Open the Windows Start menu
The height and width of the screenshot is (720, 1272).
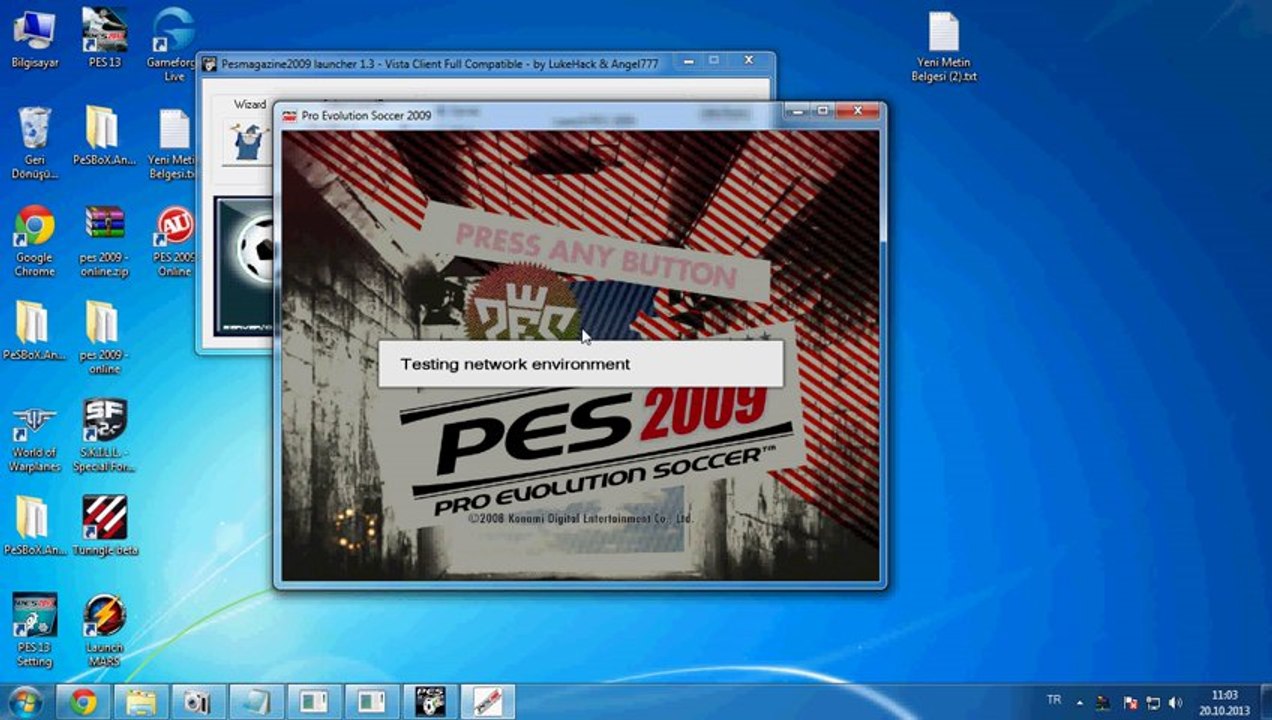point(25,701)
